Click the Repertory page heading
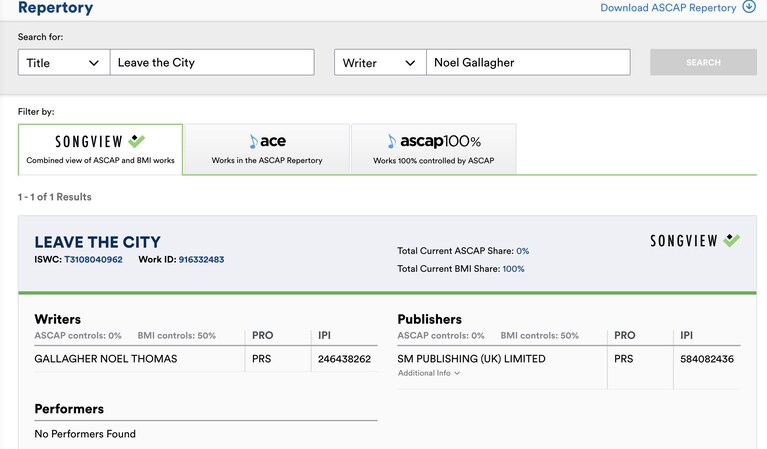The width and height of the screenshot is (767, 449). click(x=55, y=8)
